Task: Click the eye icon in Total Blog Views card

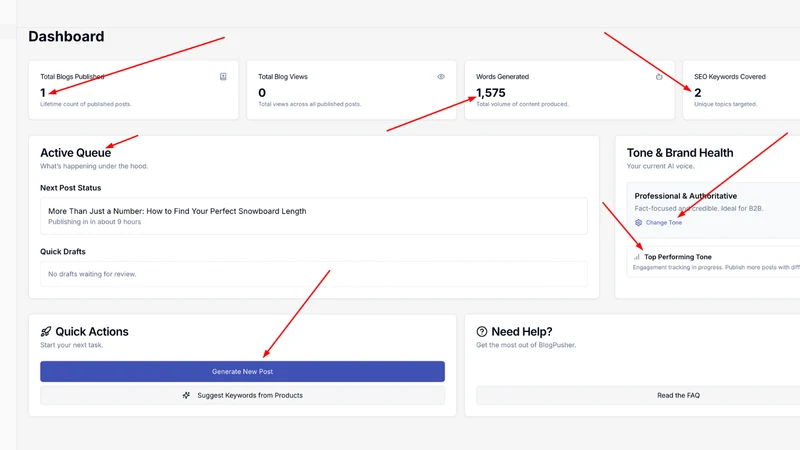Action: click(441, 77)
